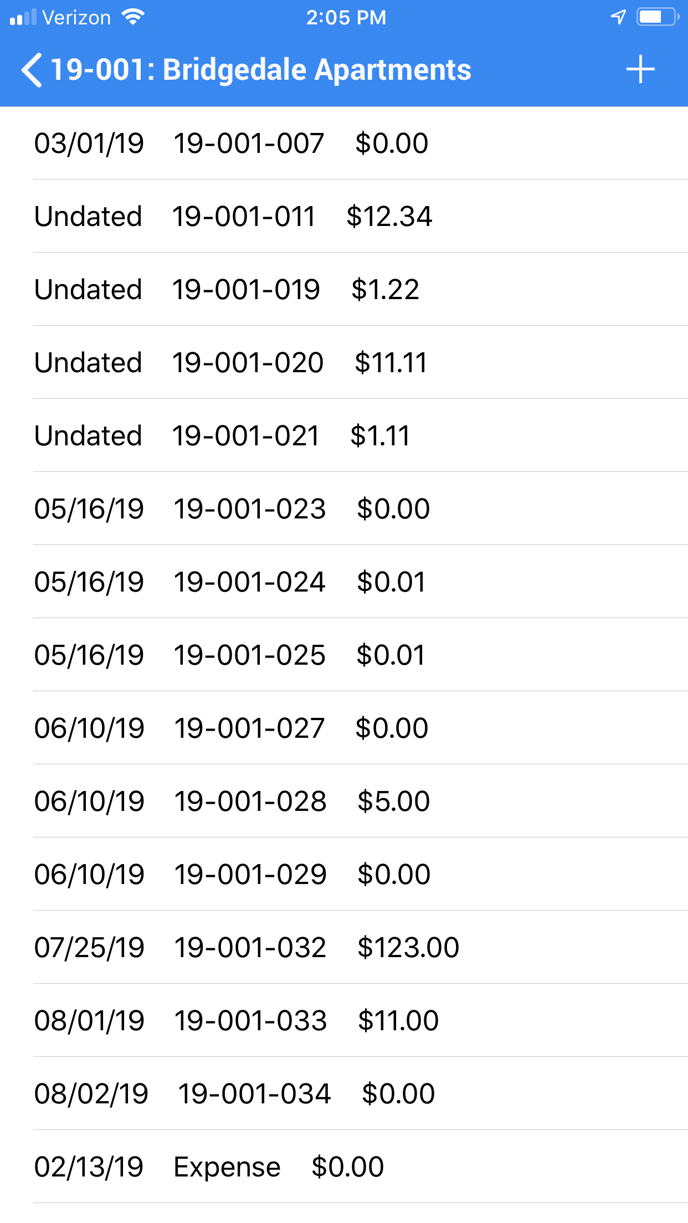Image resolution: width=688 pixels, height=1223 pixels.
Task: Open undated entry 19-001-020 for $11.11
Action: (x=344, y=362)
